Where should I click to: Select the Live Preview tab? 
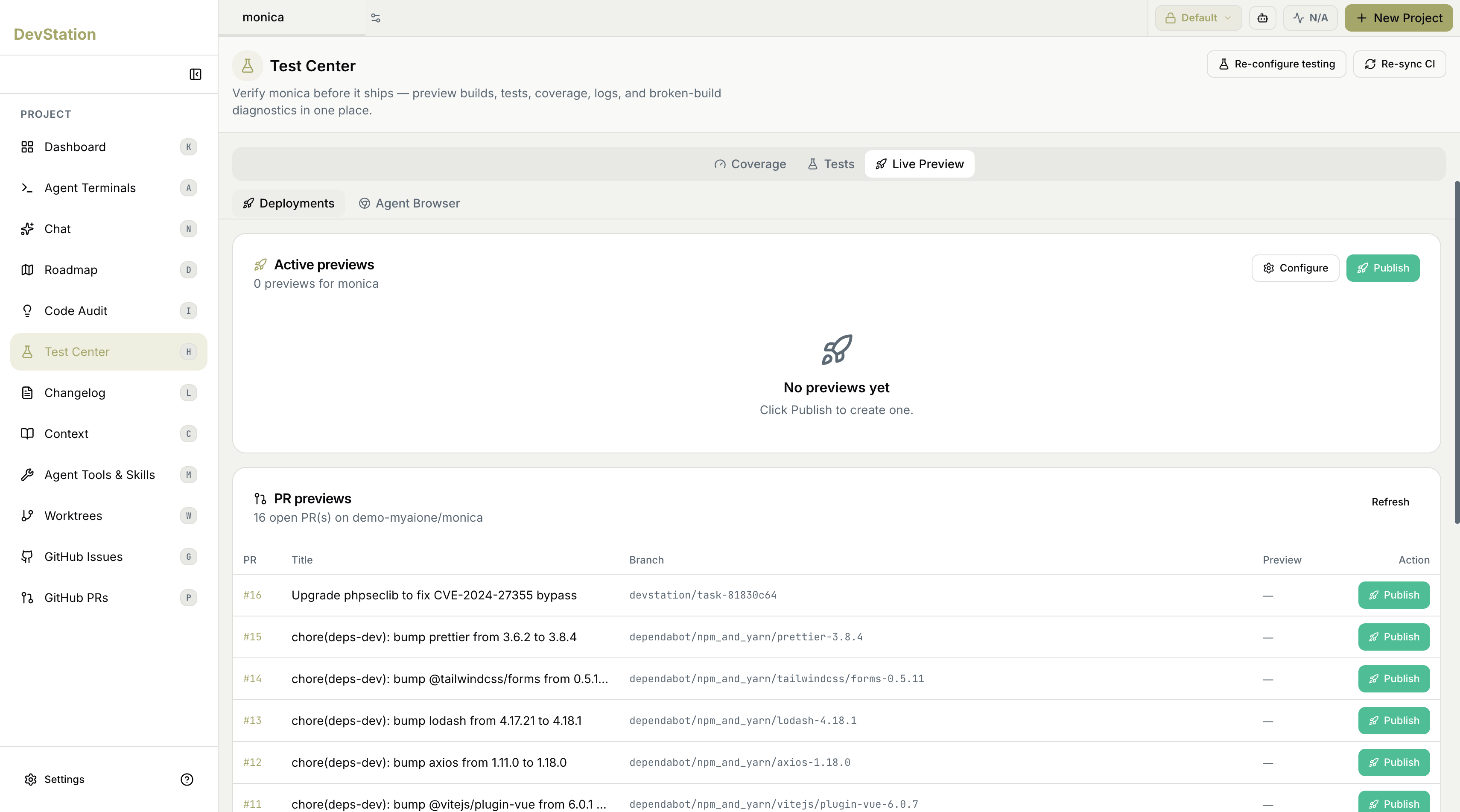[x=919, y=164]
